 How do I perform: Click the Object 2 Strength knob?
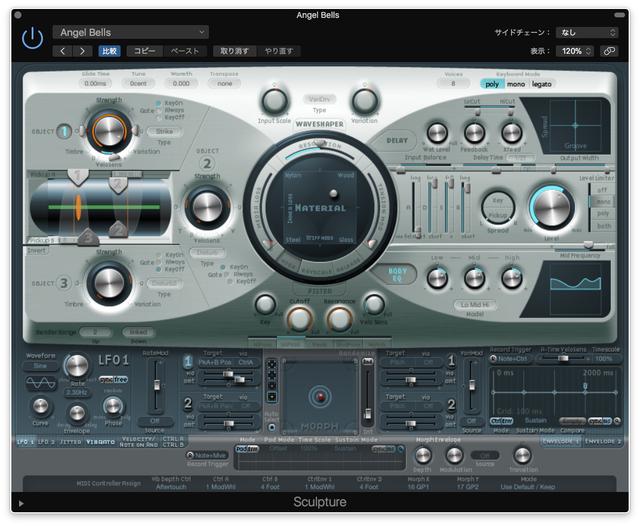pyautogui.click(x=207, y=206)
